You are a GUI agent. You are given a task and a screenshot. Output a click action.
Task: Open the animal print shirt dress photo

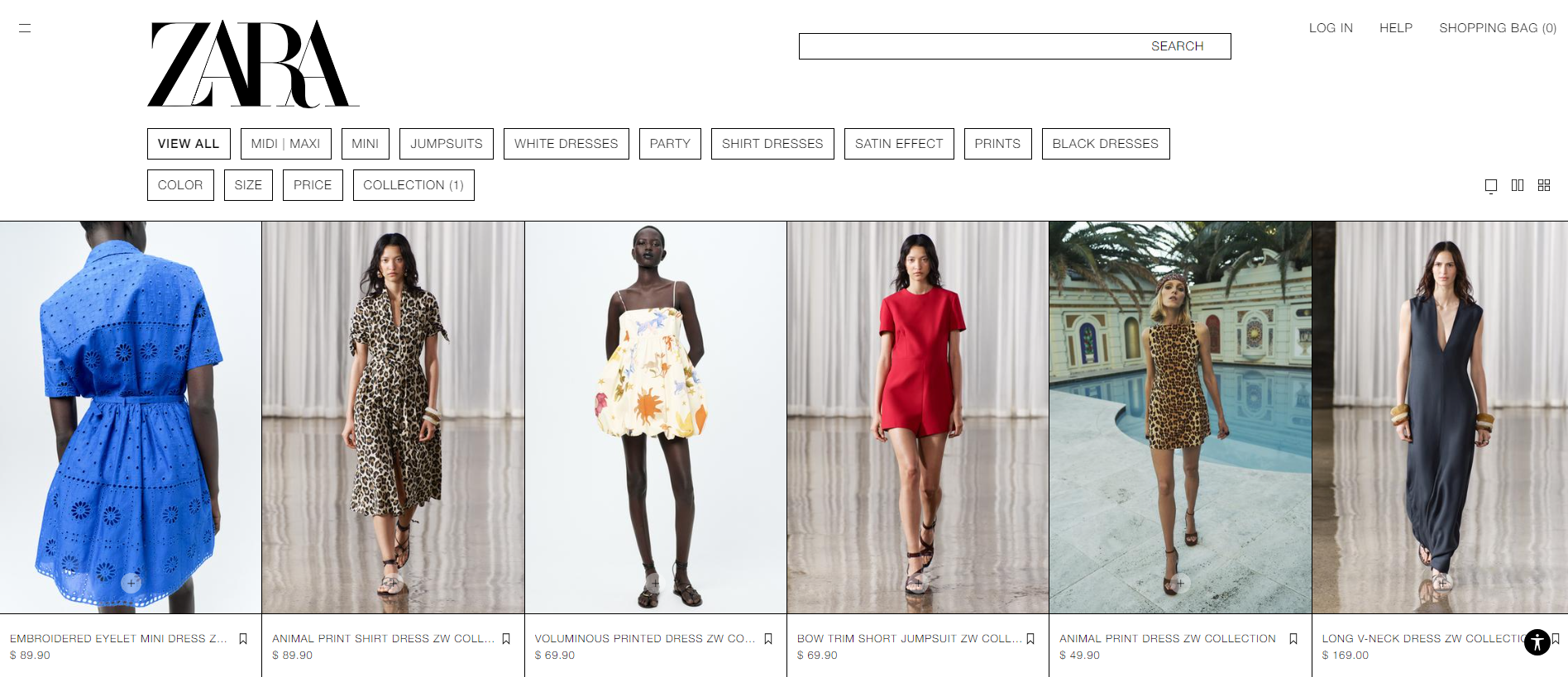(394, 417)
